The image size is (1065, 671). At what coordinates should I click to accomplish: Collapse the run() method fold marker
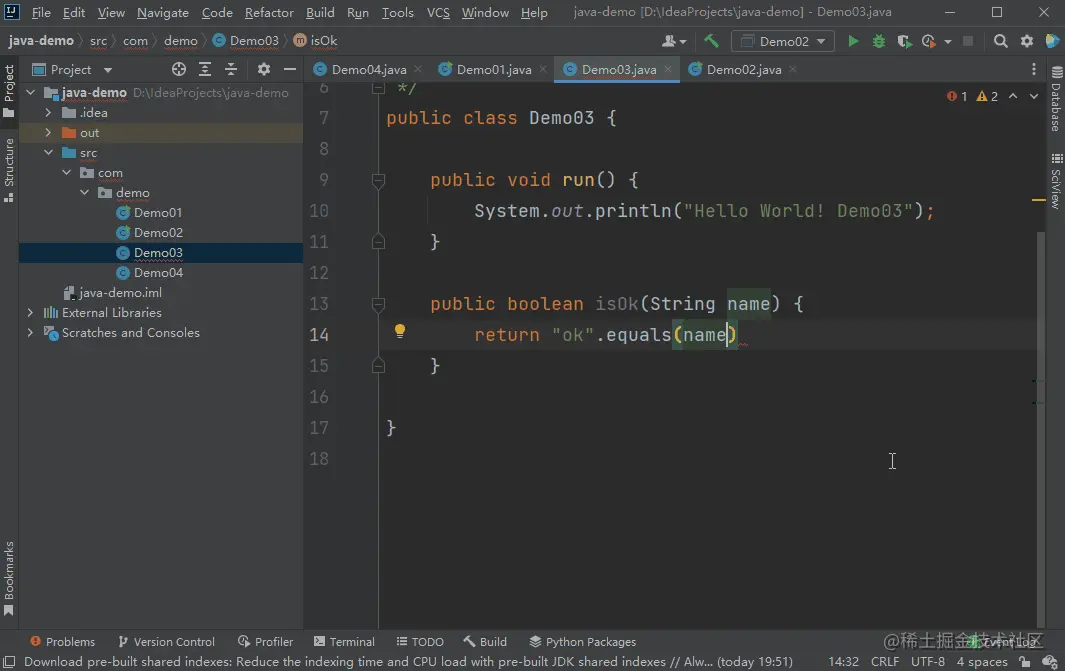pos(378,180)
